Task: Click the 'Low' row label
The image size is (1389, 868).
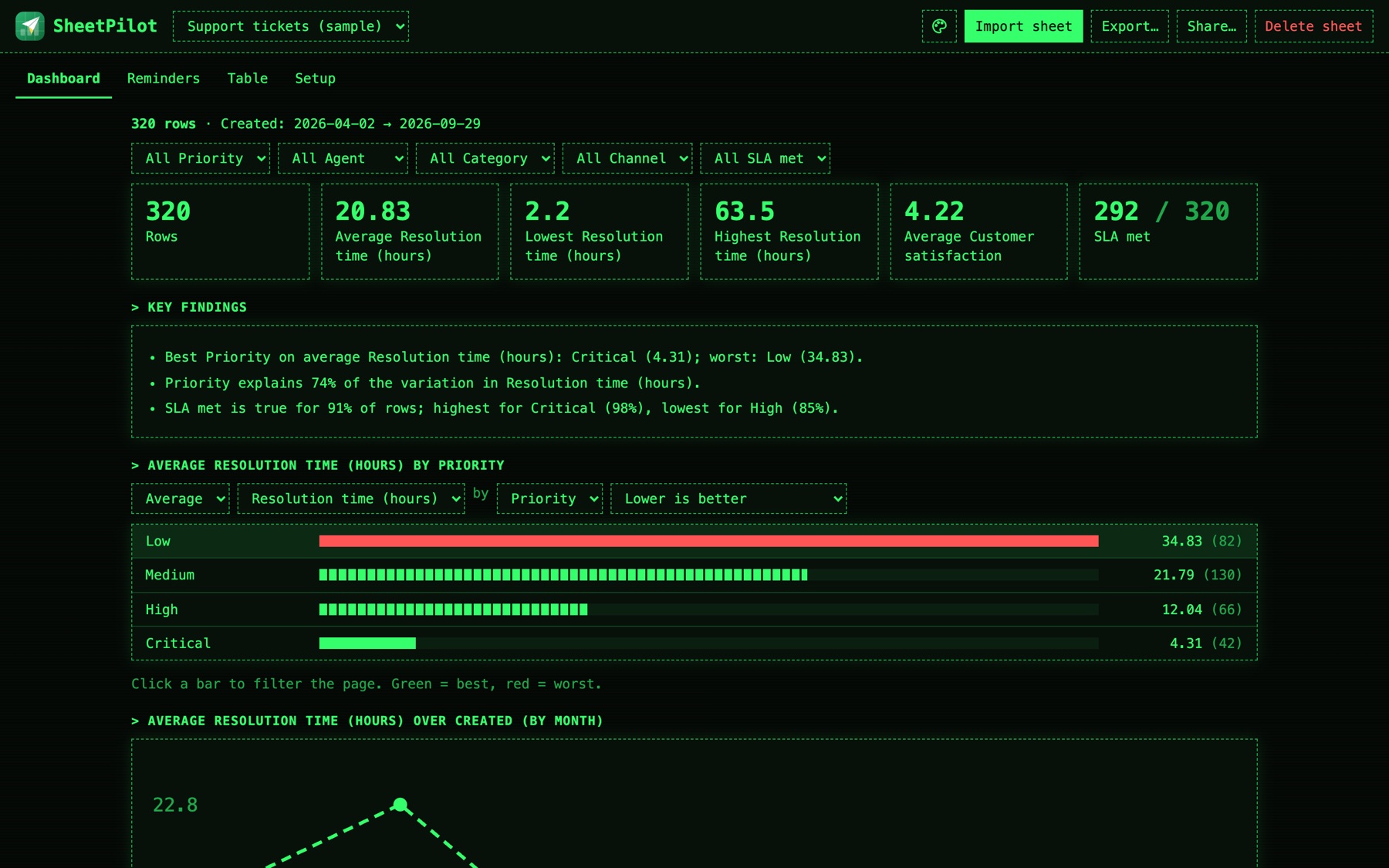Action: (158, 541)
